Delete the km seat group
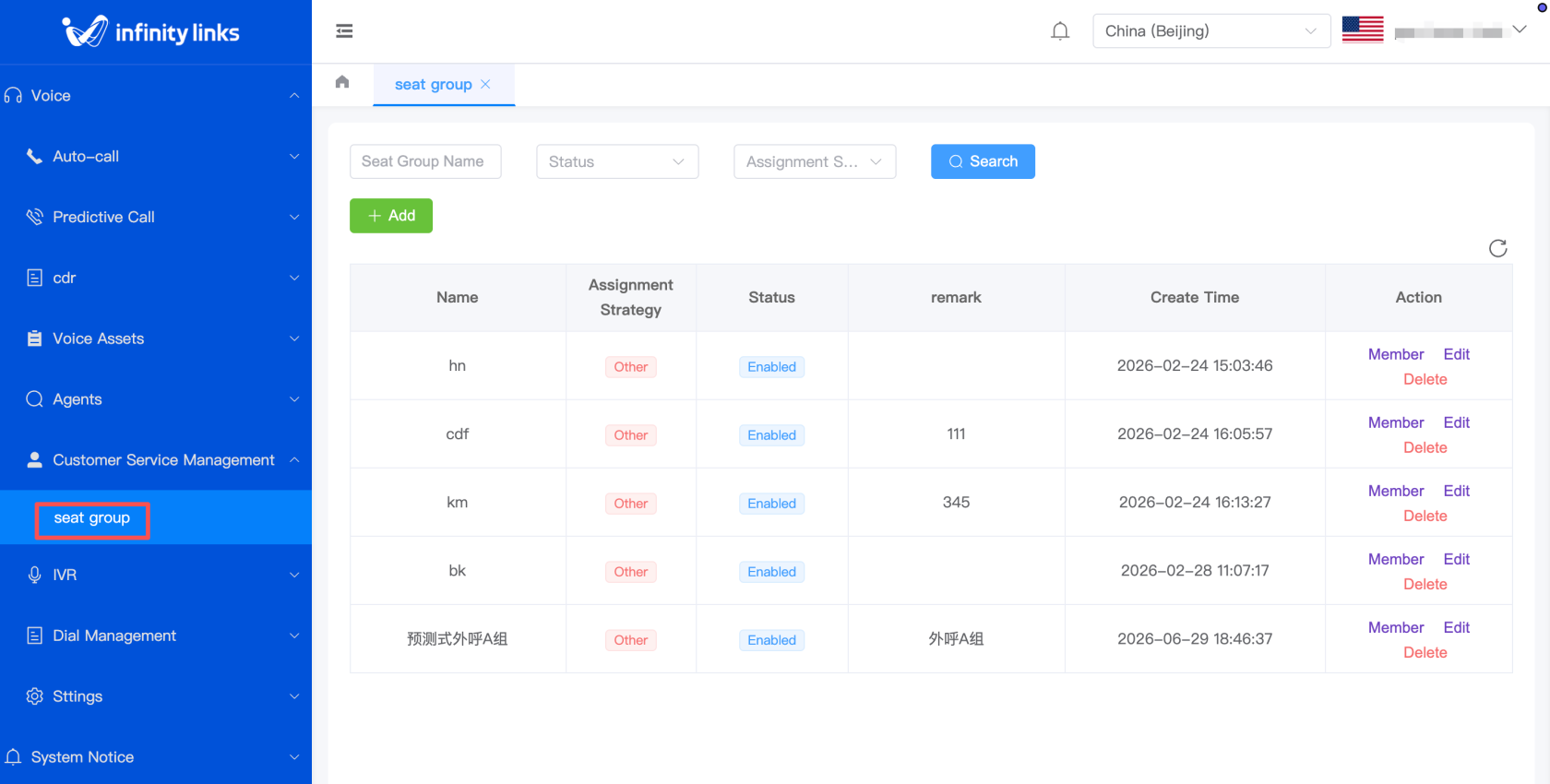Image resolution: width=1550 pixels, height=784 pixels. pyautogui.click(x=1425, y=516)
